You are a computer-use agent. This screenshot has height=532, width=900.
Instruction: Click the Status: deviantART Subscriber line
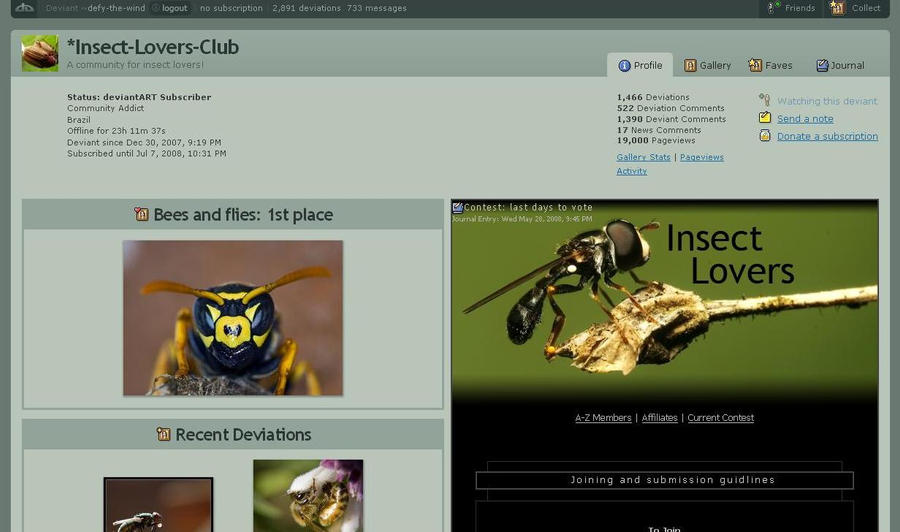[139, 97]
